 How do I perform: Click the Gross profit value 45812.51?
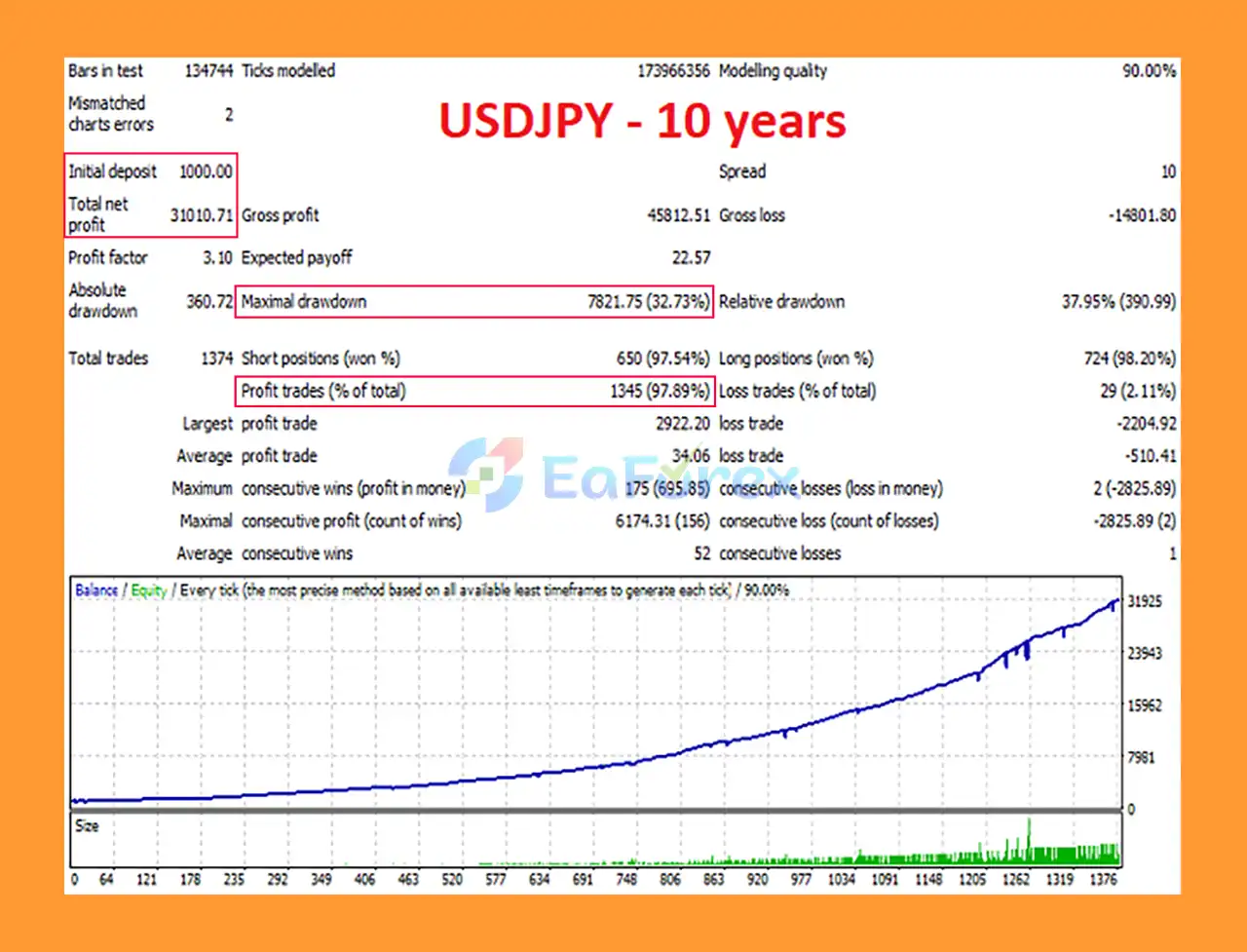(x=678, y=215)
